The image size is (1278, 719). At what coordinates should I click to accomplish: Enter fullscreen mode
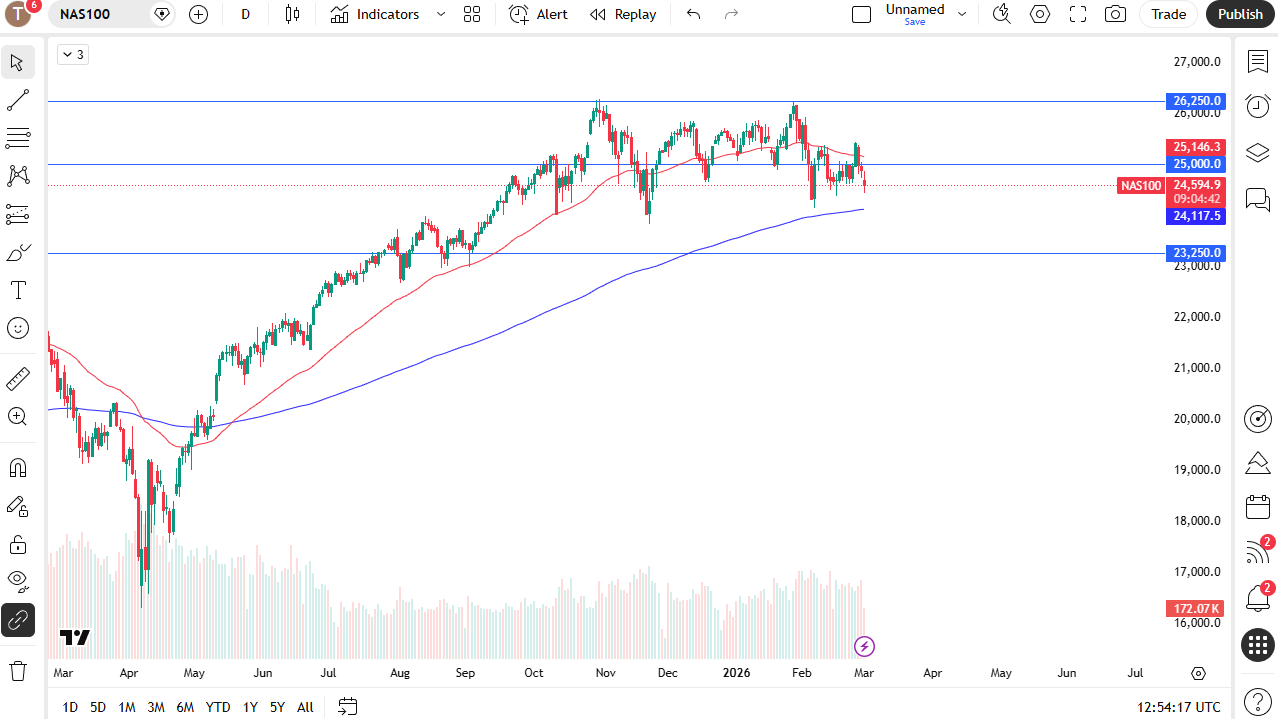[x=1078, y=14]
